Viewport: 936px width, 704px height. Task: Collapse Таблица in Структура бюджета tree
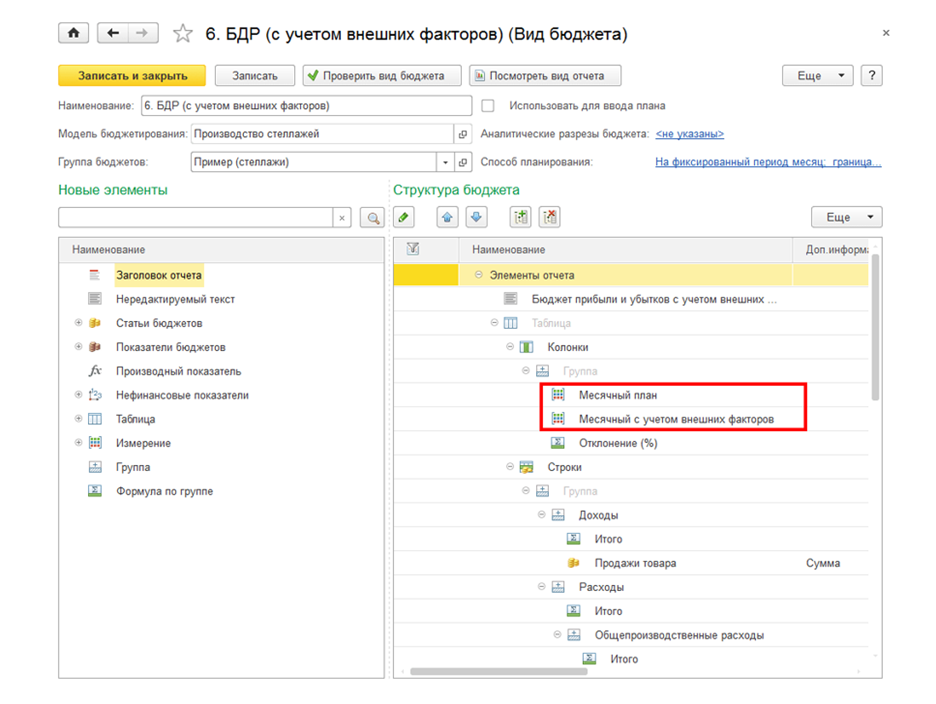tap(494, 322)
